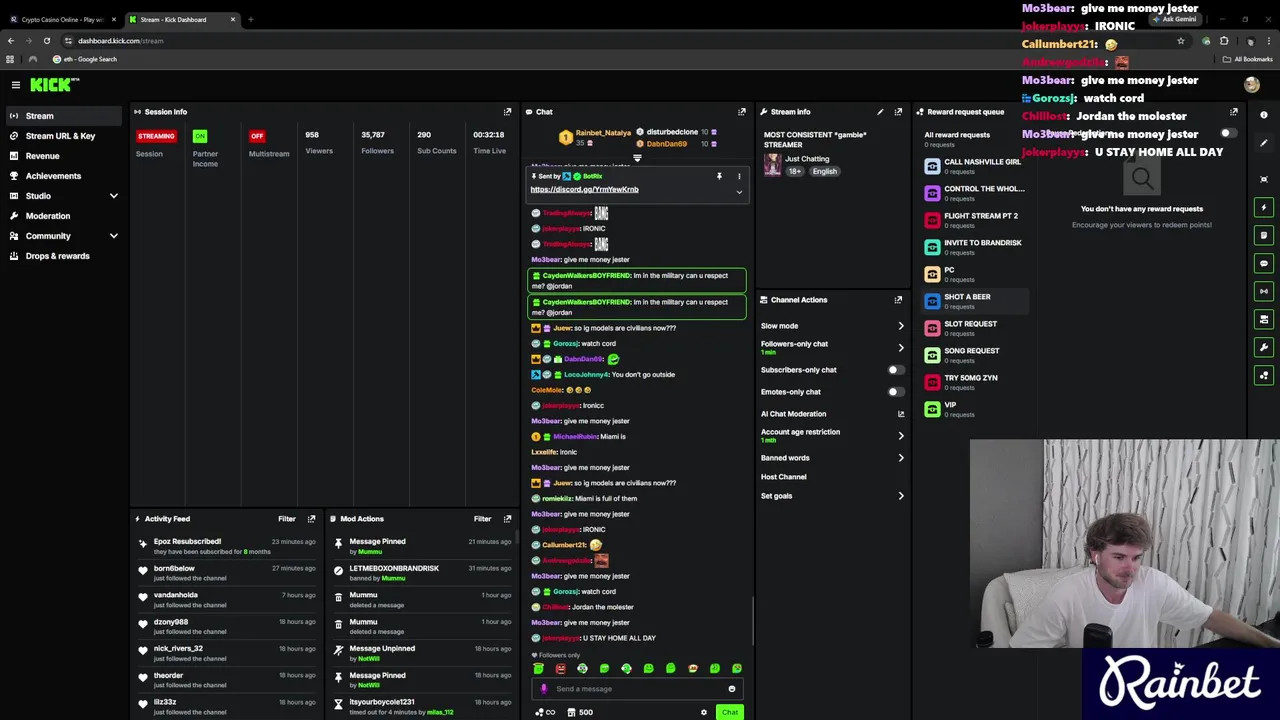Image resolution: width=1280 pixels, height=720 pixels.
Task: Click Host Channel action
Action: tap(783, 477)
